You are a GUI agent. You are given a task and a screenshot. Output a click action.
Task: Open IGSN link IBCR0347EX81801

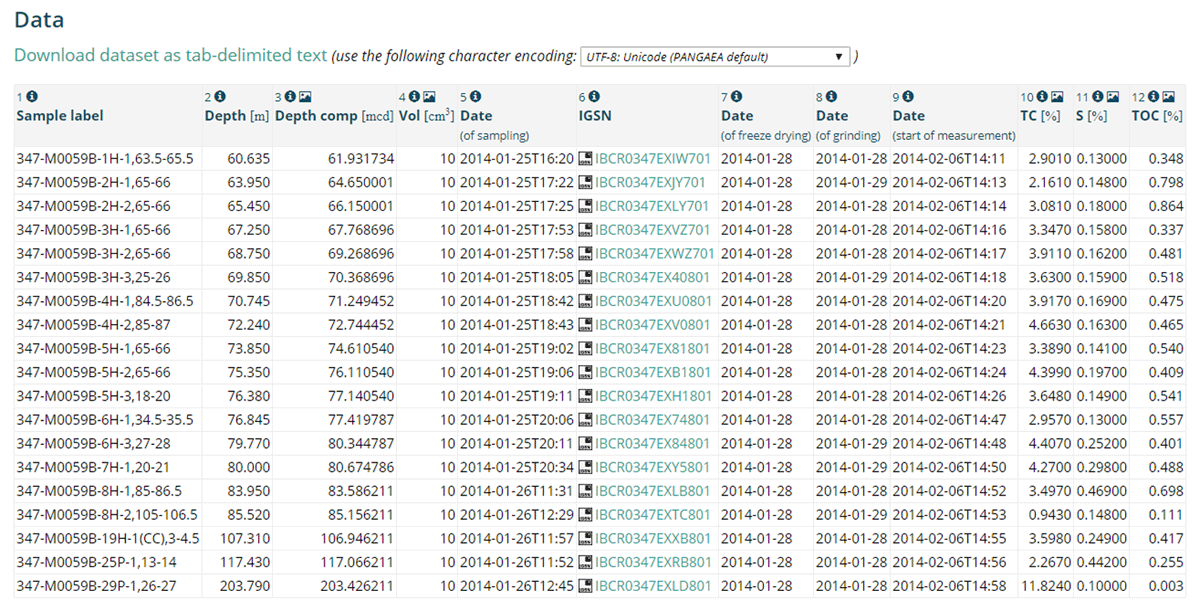652,349
